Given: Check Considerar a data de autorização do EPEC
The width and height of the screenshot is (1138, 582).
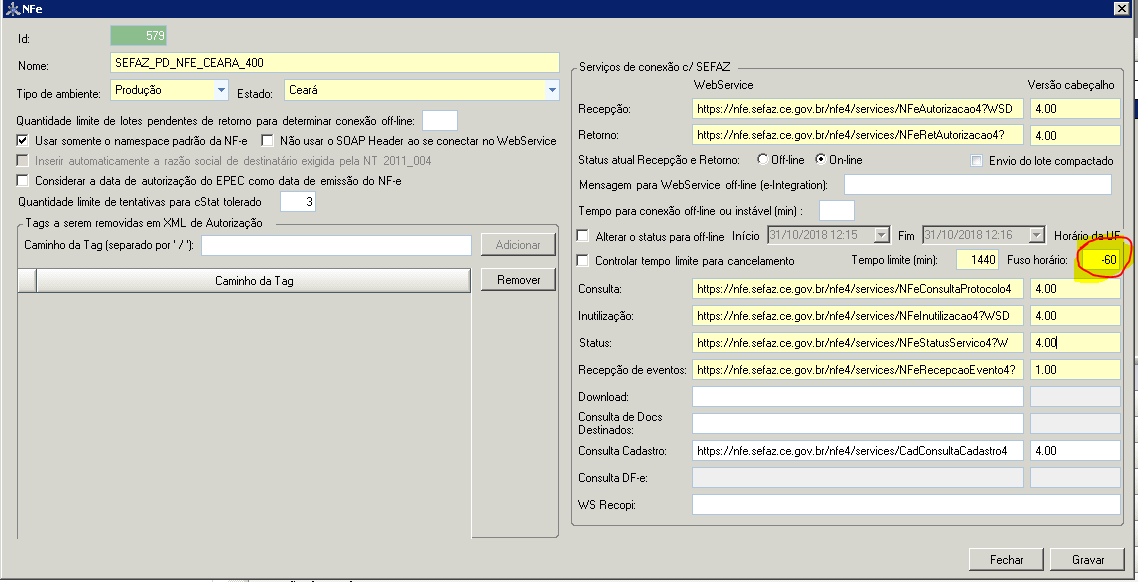Looking at the screenshot, I should (x=21, y=181).
